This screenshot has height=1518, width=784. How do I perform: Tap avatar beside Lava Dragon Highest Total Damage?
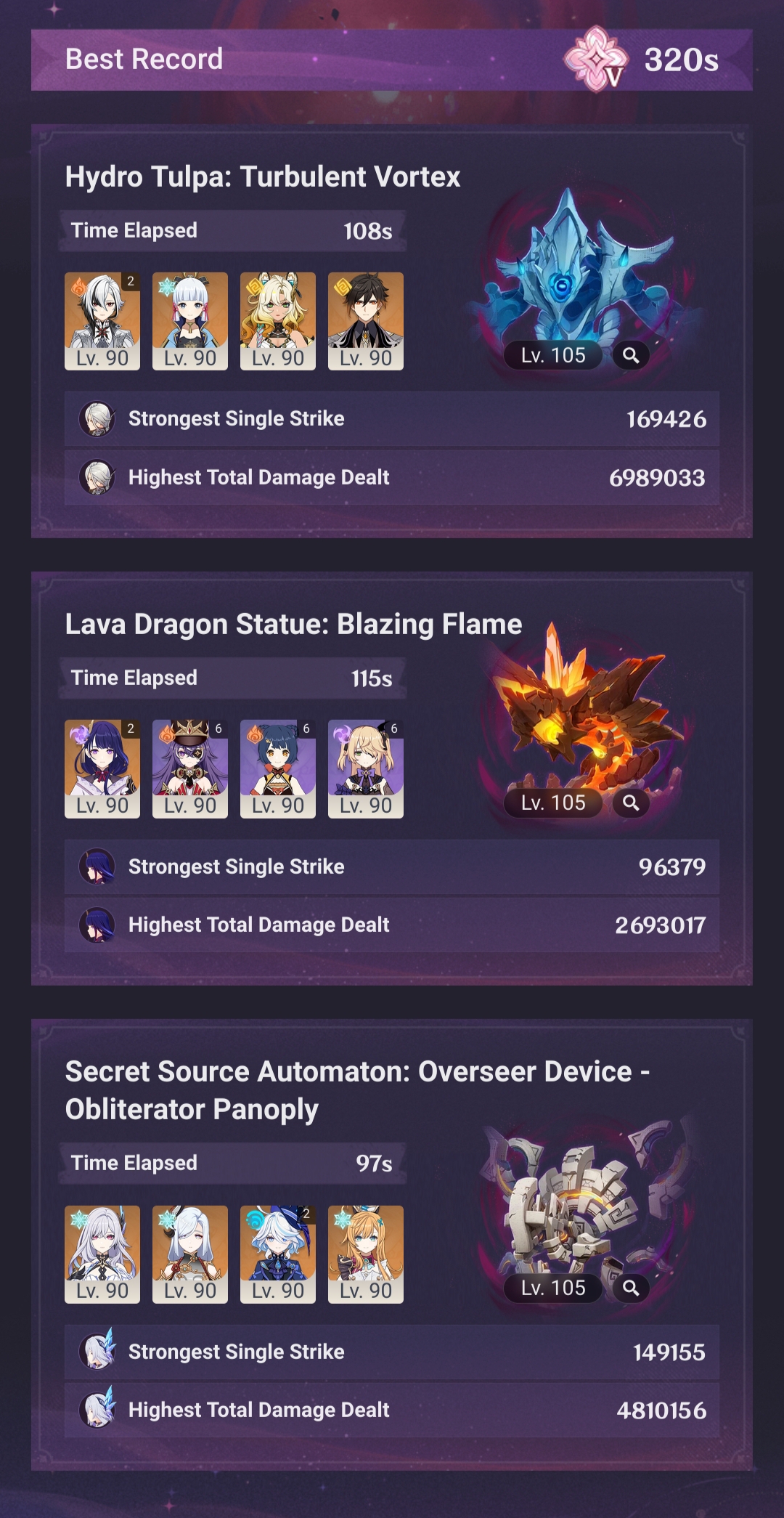pyautogui.click(x=97, y=925)
